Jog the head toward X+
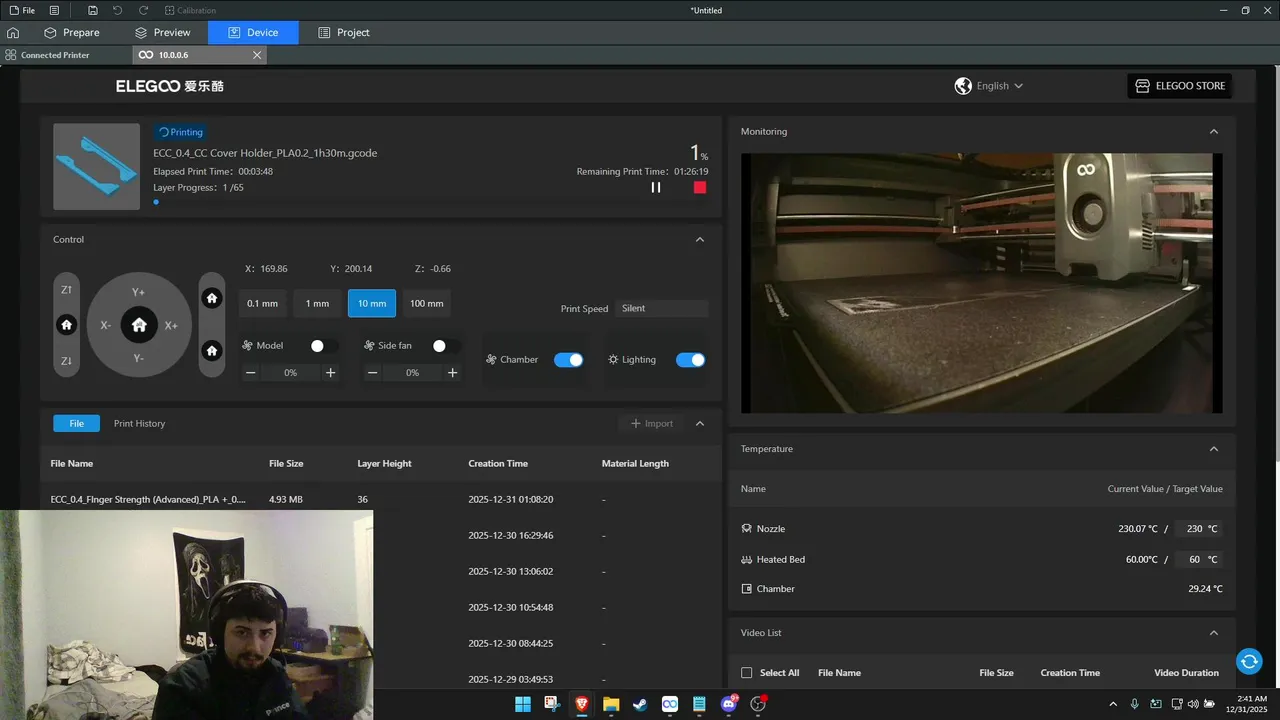 coord(171,325)
